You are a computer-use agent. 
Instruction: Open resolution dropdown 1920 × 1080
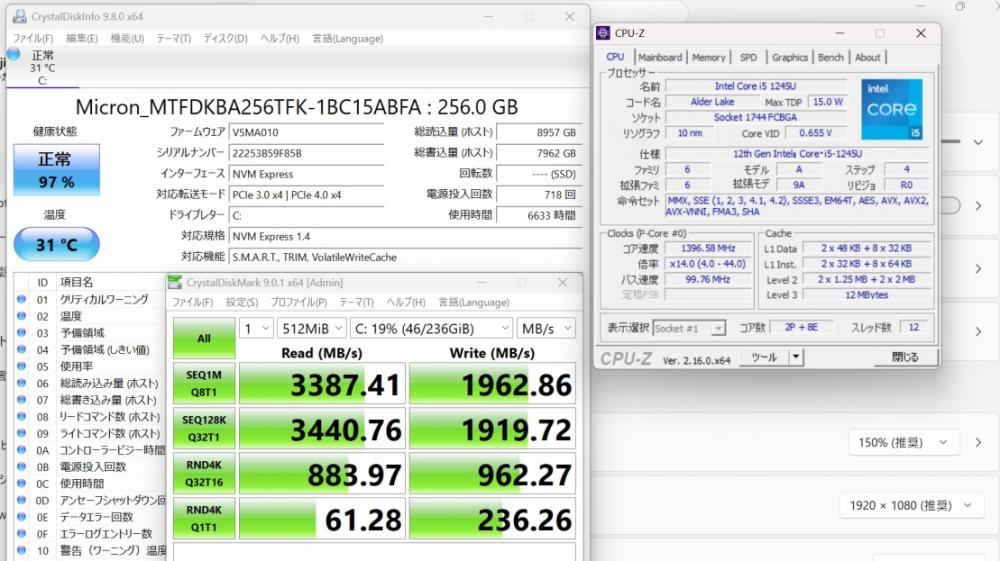click(x=910, y=506)
